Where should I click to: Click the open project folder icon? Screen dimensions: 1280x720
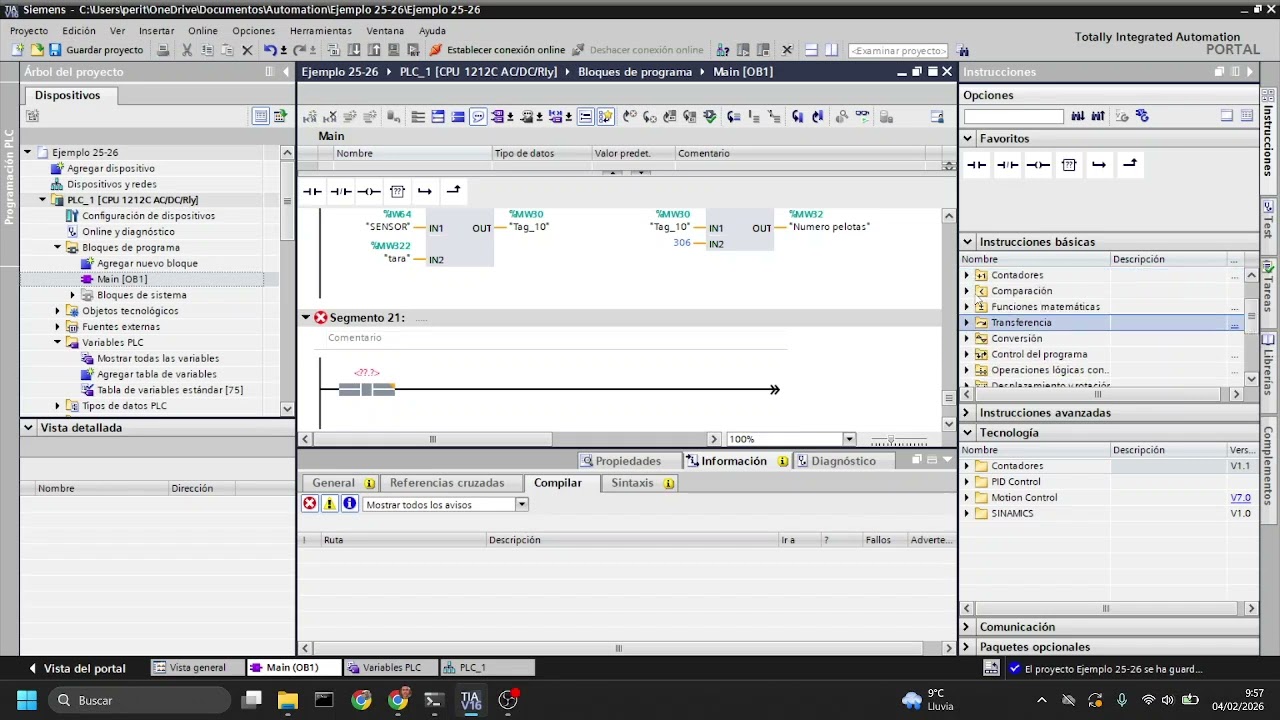tap(37, 50)
